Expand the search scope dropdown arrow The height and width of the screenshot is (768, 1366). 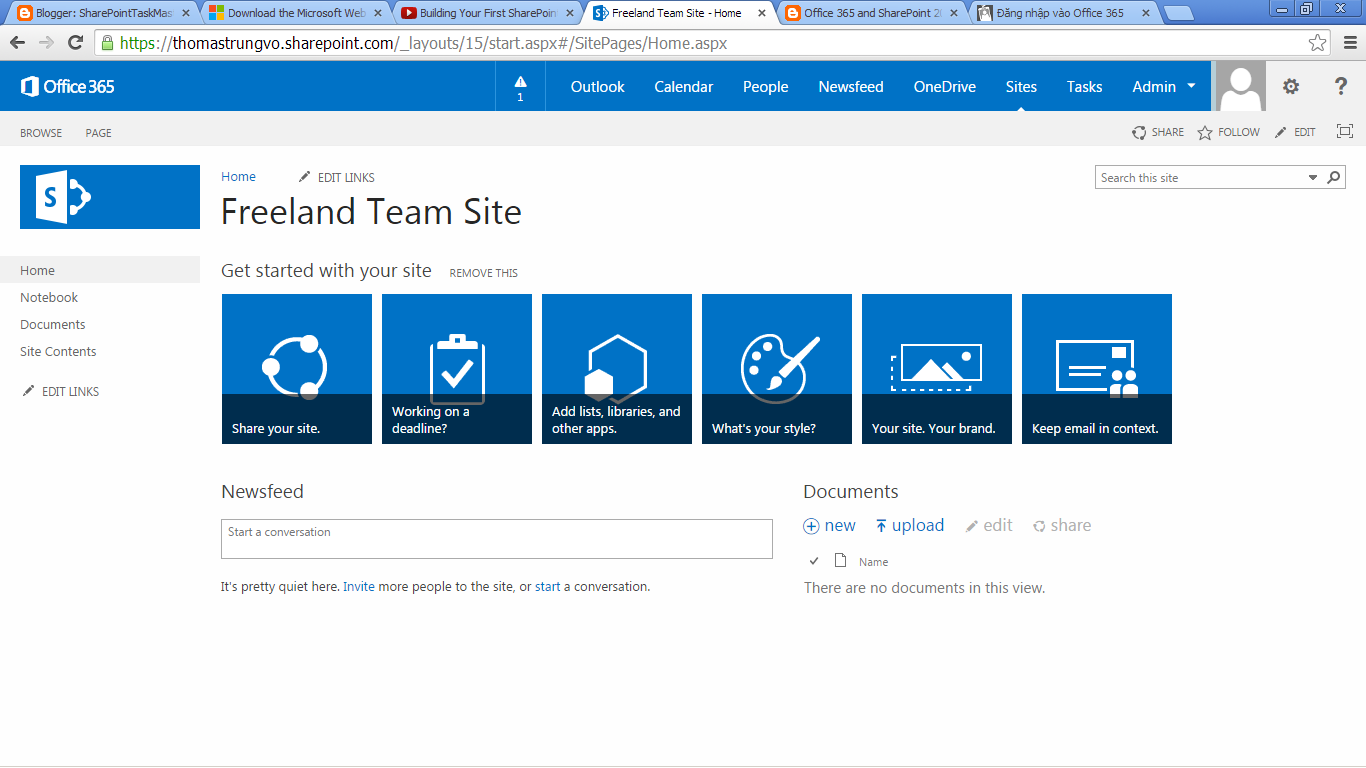[x=1313, y=178]
